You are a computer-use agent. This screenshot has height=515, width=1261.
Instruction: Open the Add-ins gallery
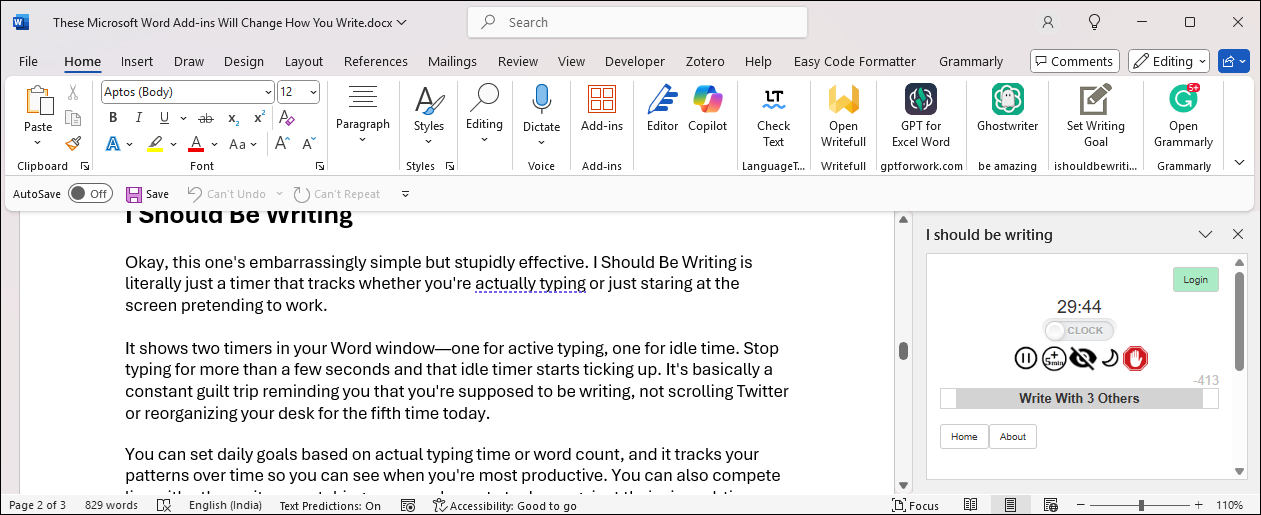(602, 109)
